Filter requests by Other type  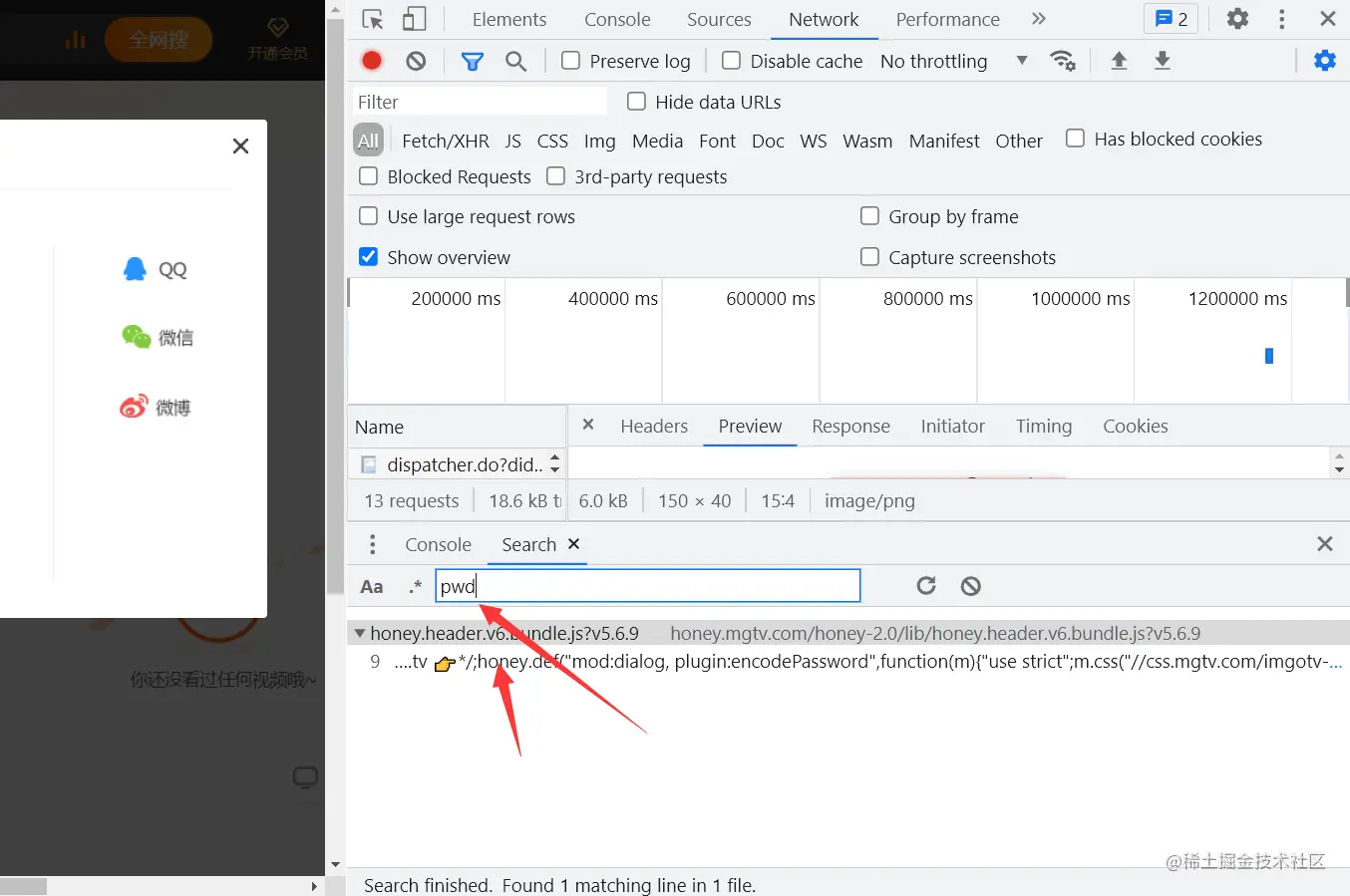[1019, 141]
